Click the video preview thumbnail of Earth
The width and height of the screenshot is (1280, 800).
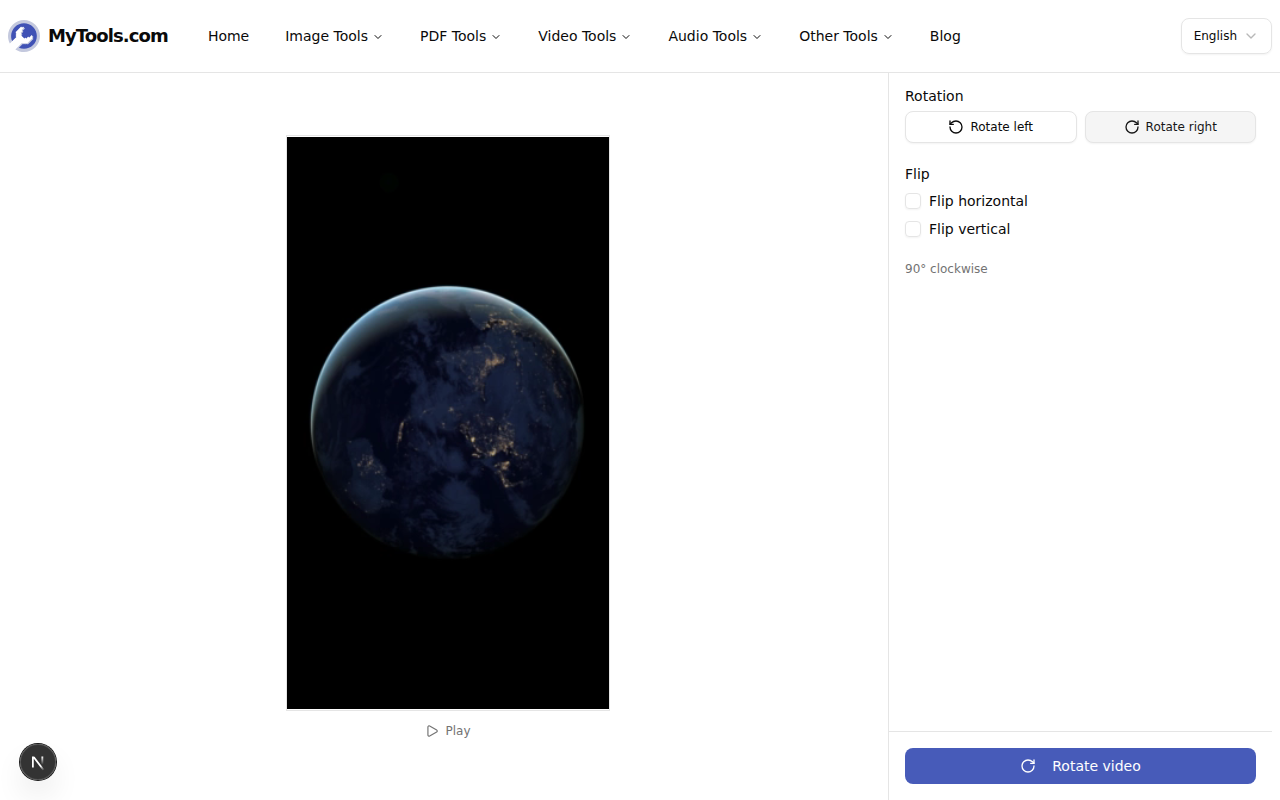tap(448, 422)
